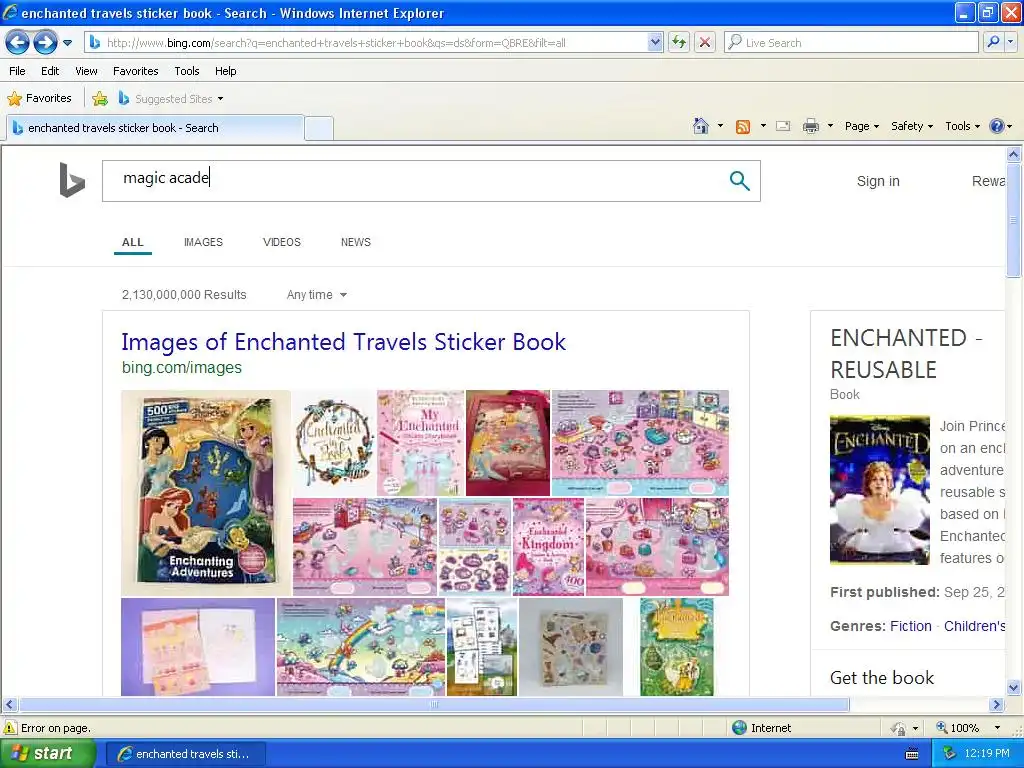Viewport: 1024px width, 768px height.
Task: Expand the feeds dropdown arrow
Action: 763,126
